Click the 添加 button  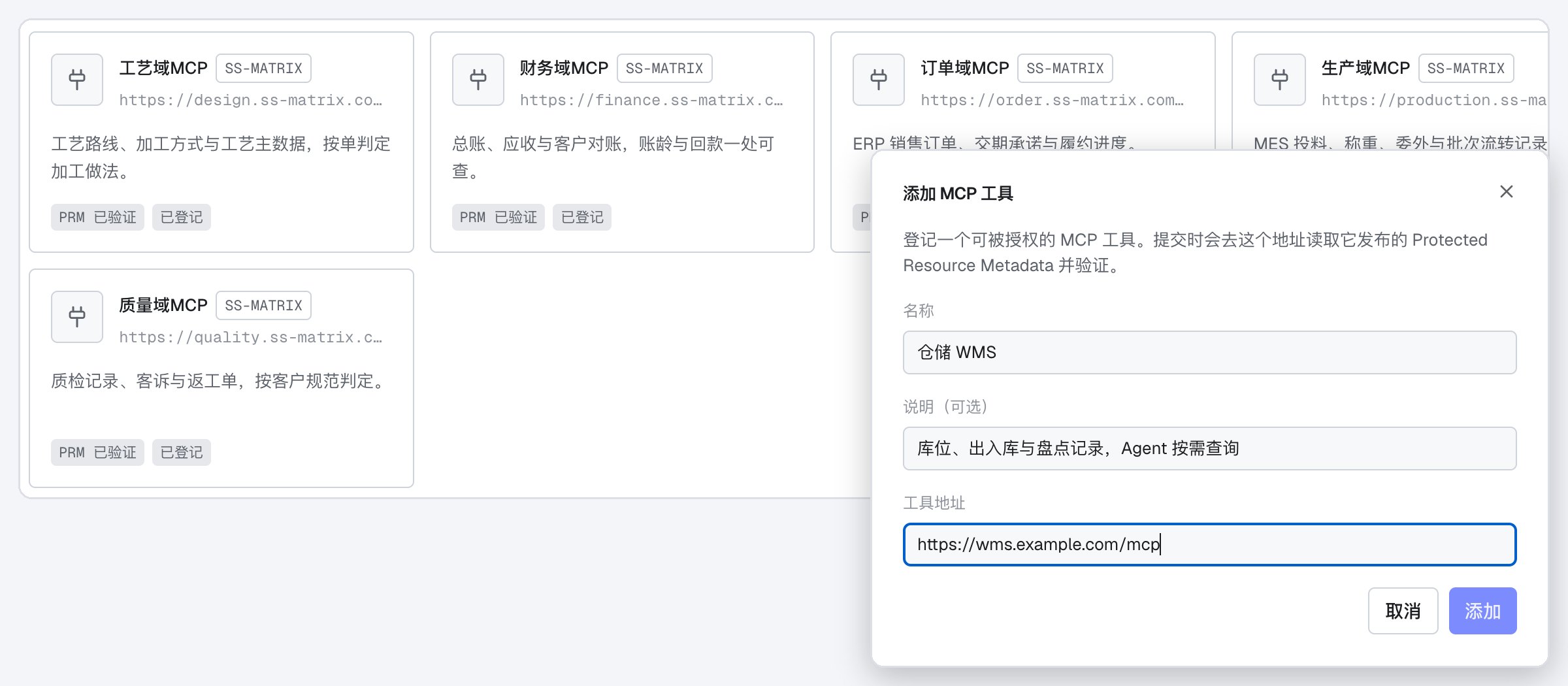click(1482, 611)
